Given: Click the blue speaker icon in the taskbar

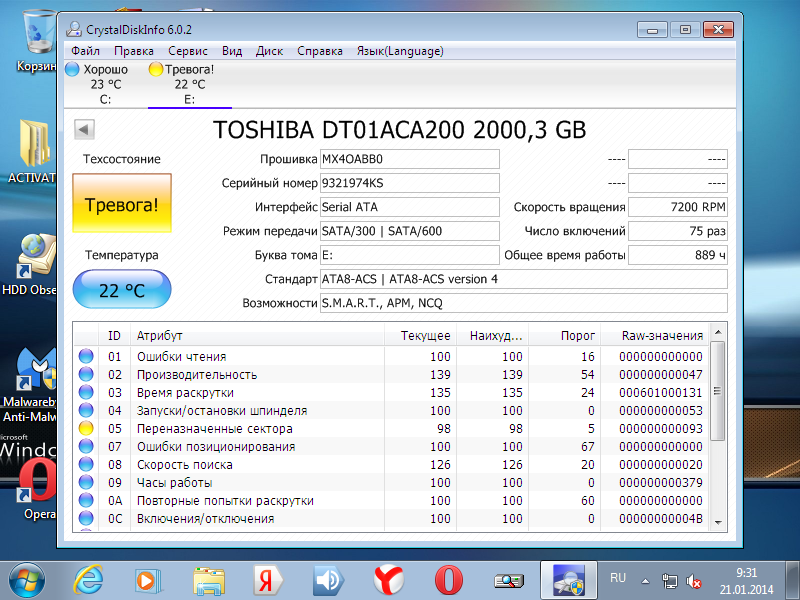Looking at the screenshot, I should (329, 581).
